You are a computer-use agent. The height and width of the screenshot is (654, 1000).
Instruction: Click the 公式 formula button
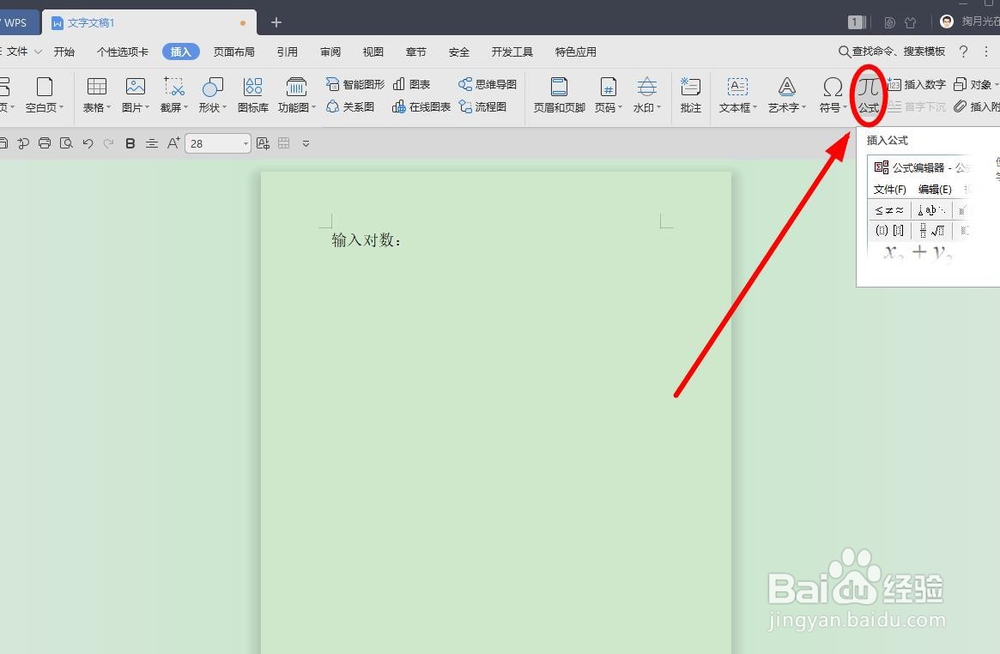point(868,94)
